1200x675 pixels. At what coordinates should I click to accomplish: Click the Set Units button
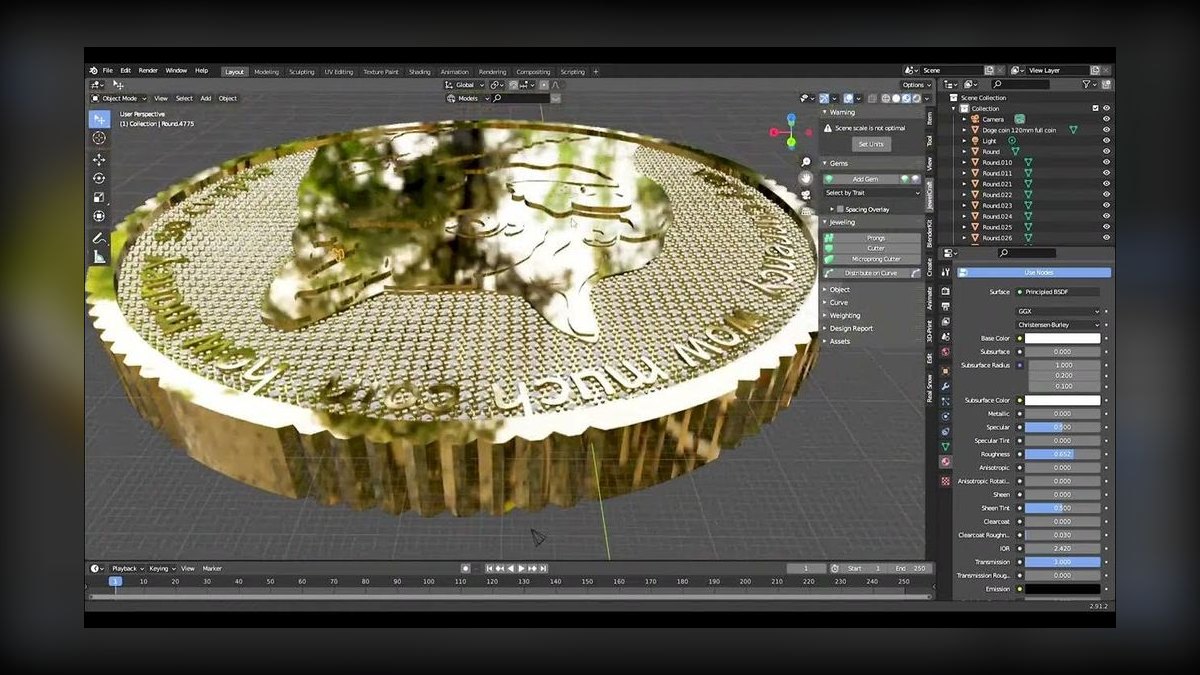872,144
